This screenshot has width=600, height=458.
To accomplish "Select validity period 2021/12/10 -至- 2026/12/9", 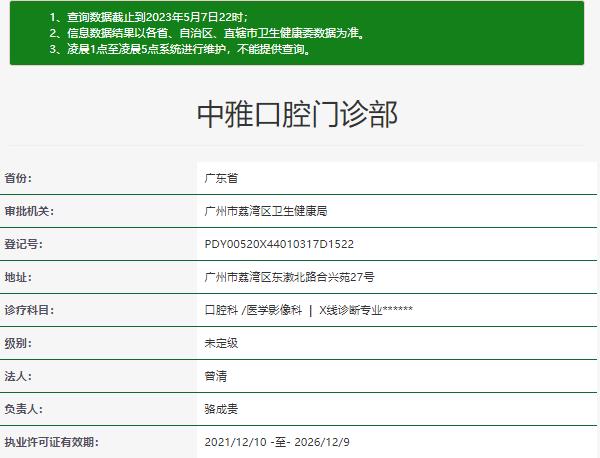I will [x=277, y=442].
